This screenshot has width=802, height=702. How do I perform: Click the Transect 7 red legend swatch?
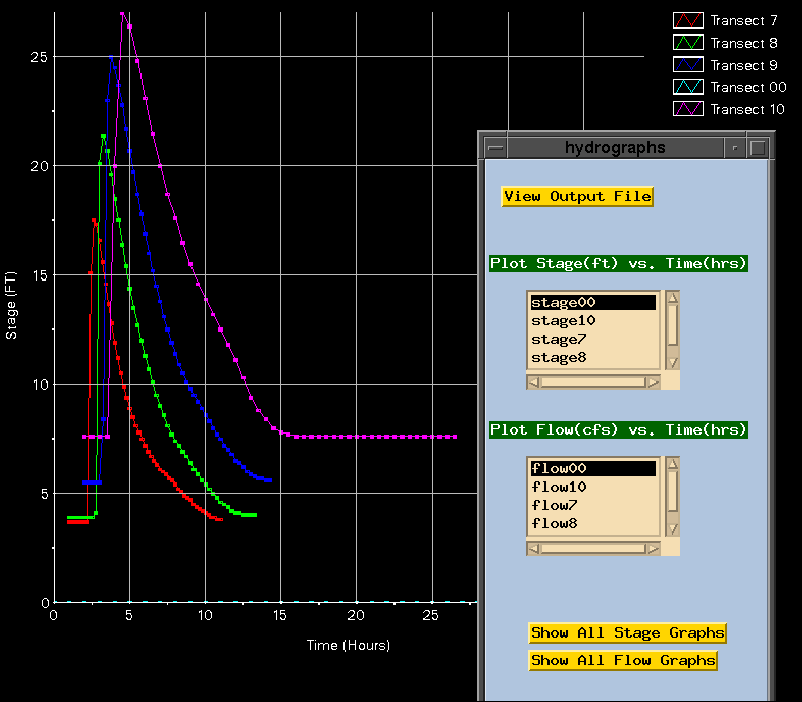coord(688,20)
